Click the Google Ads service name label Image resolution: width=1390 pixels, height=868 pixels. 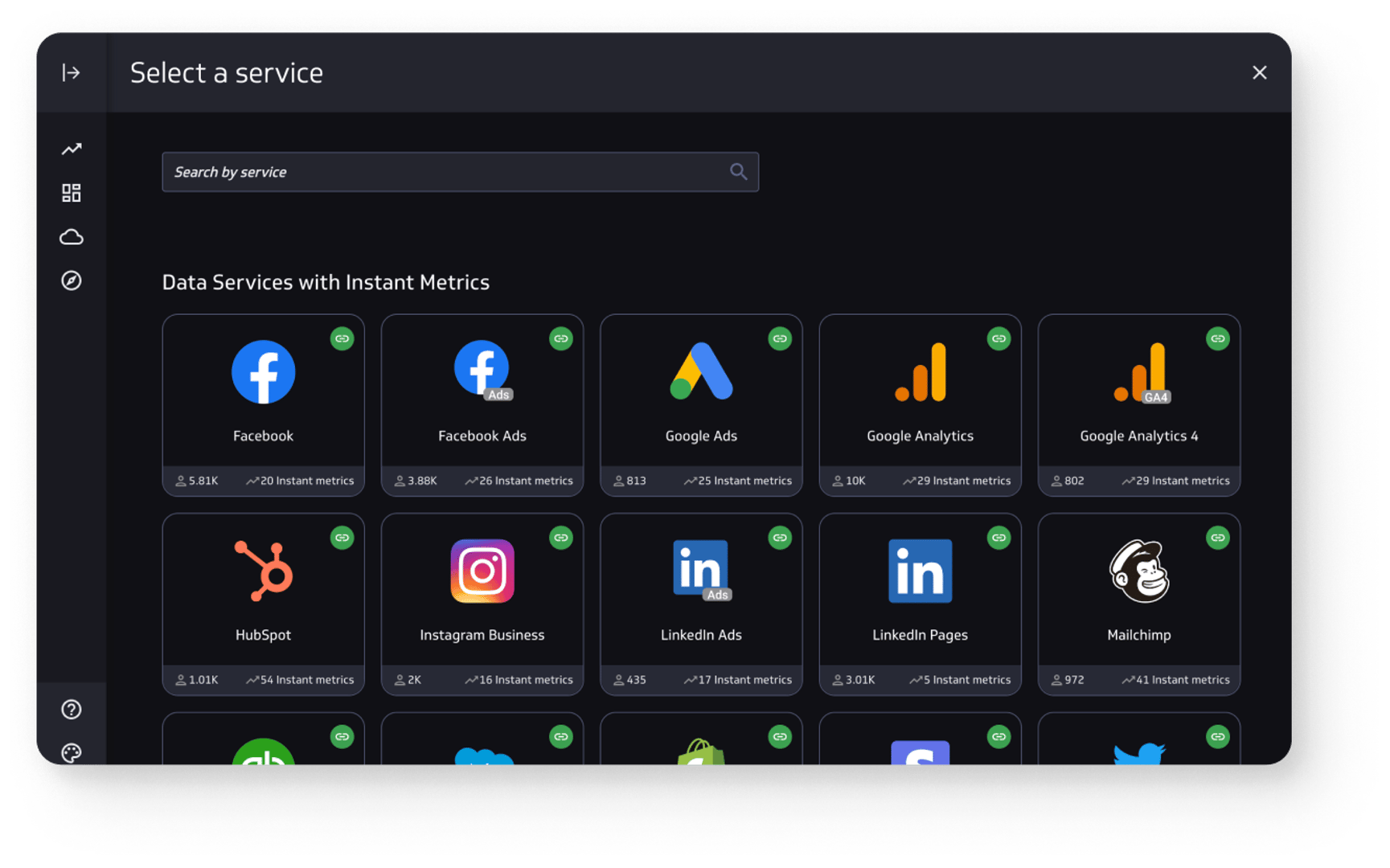click(701, 436)
